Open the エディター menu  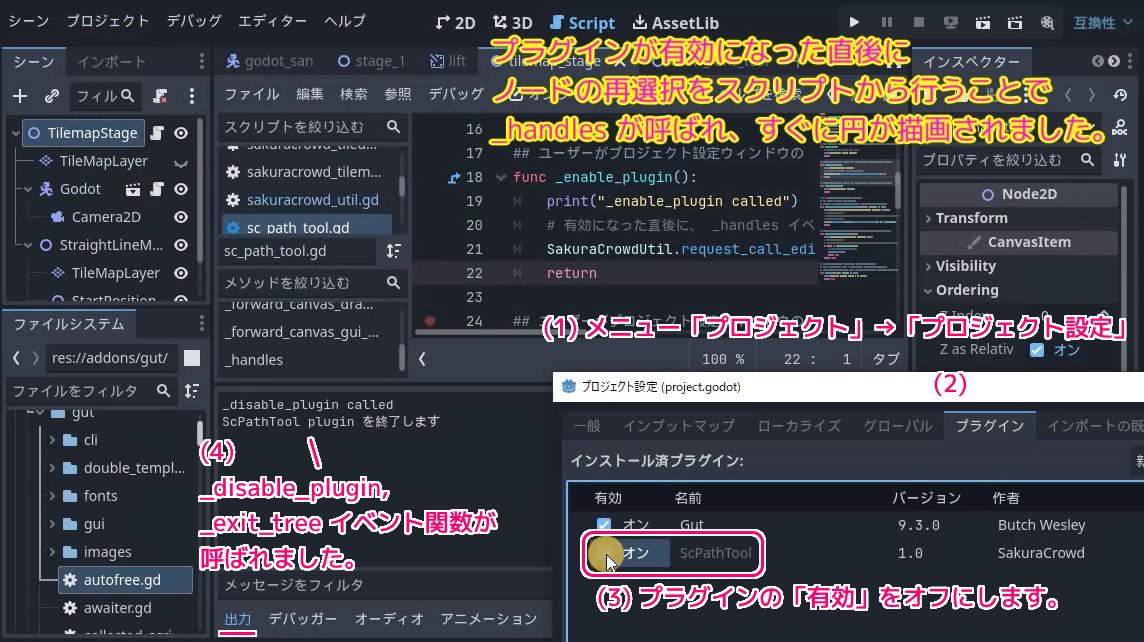272,21
